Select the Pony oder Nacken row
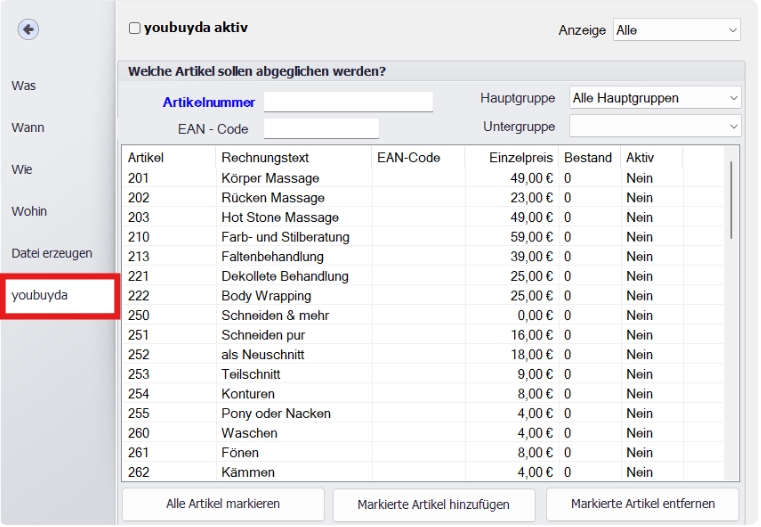 click(423, 413)
